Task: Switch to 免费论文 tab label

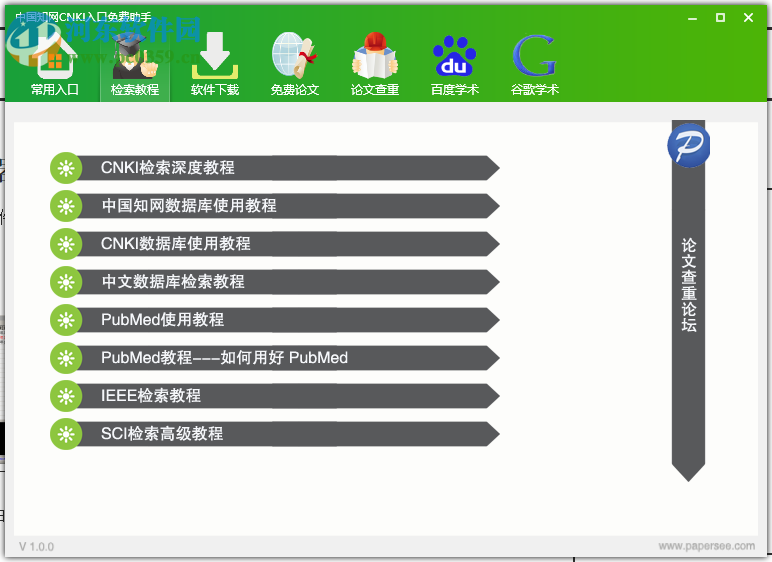Action: coord(295,90)
